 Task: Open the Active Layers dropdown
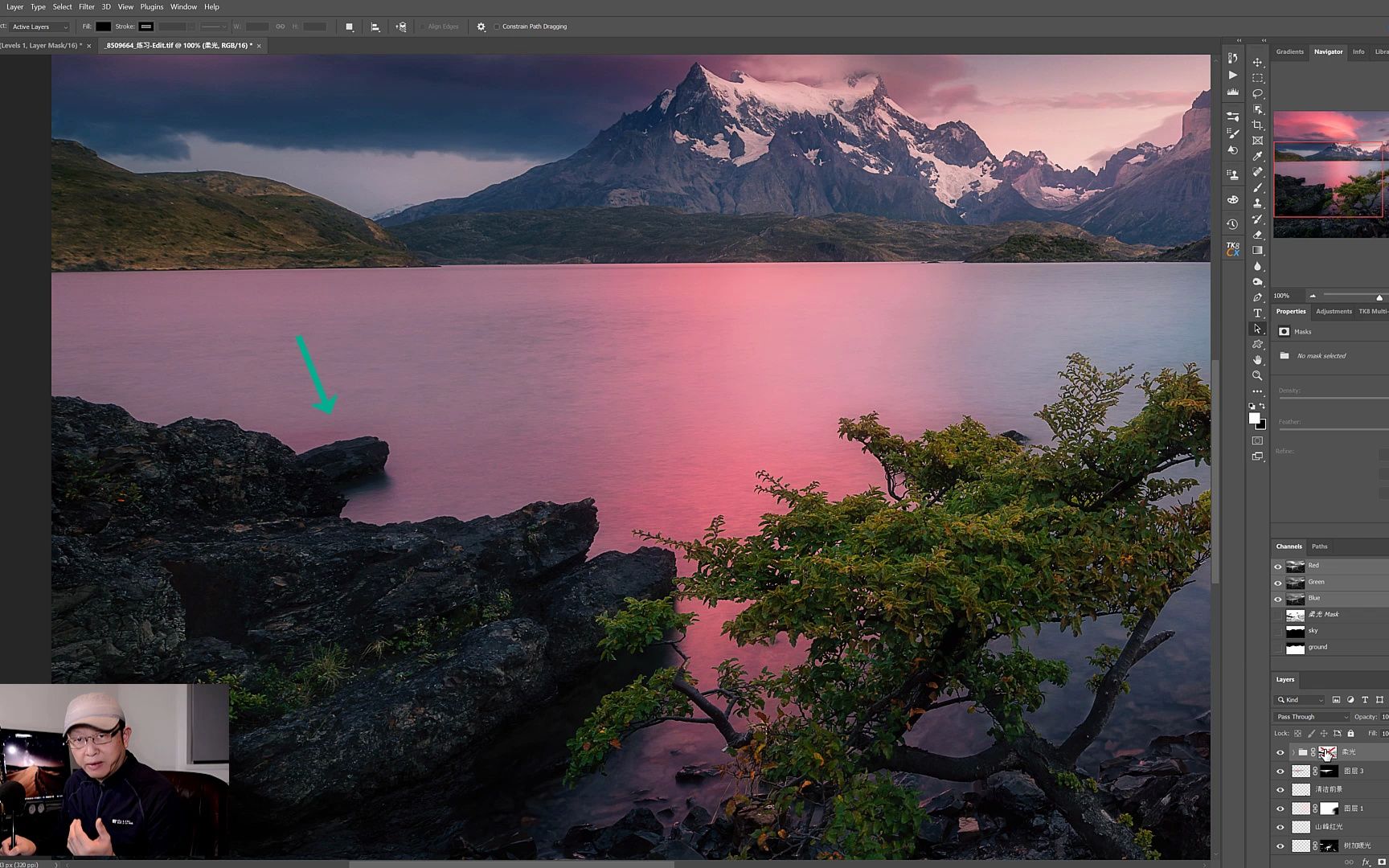(39, 27)
